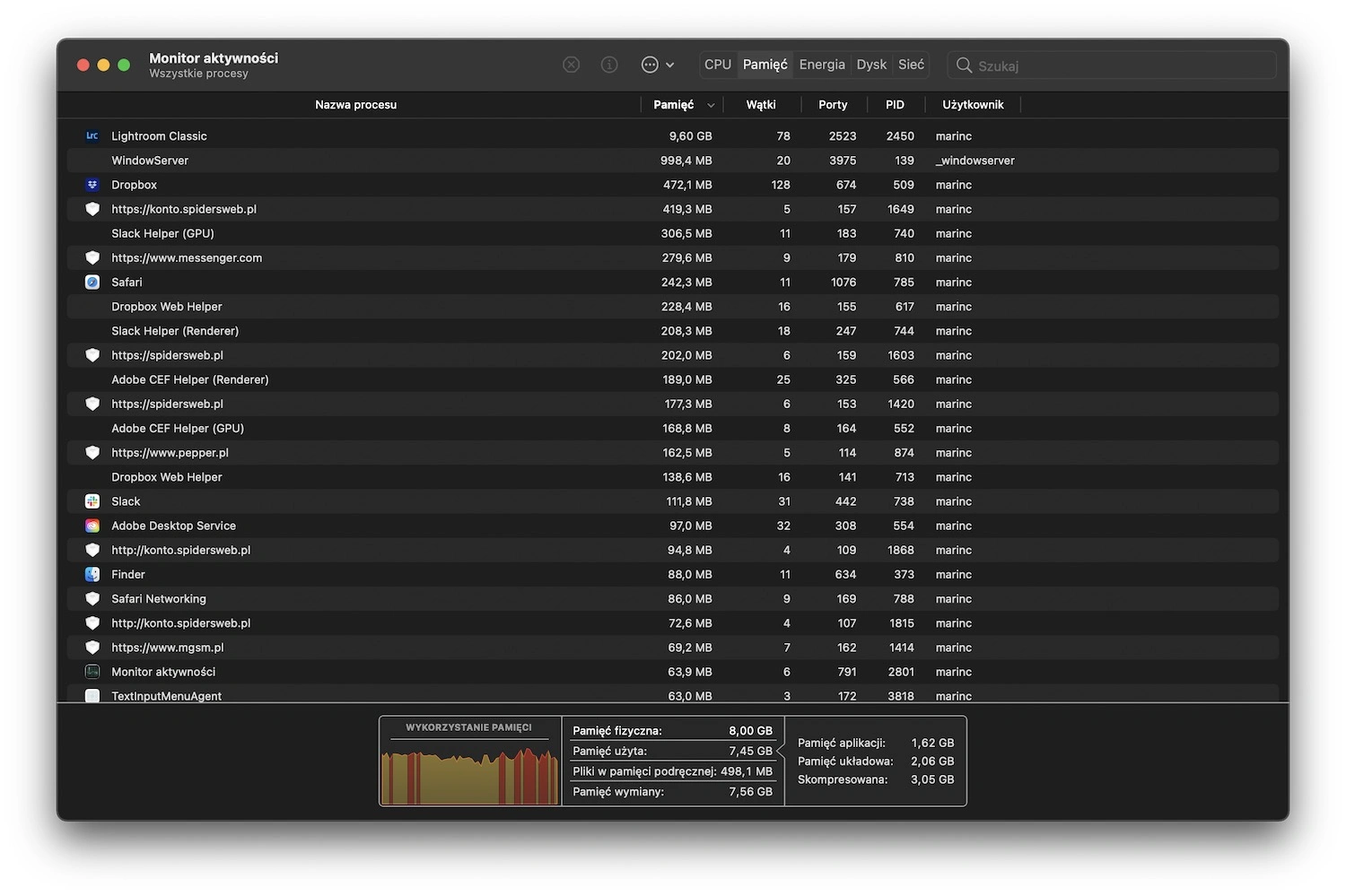Sort by the PID column header

pos(895,105)
